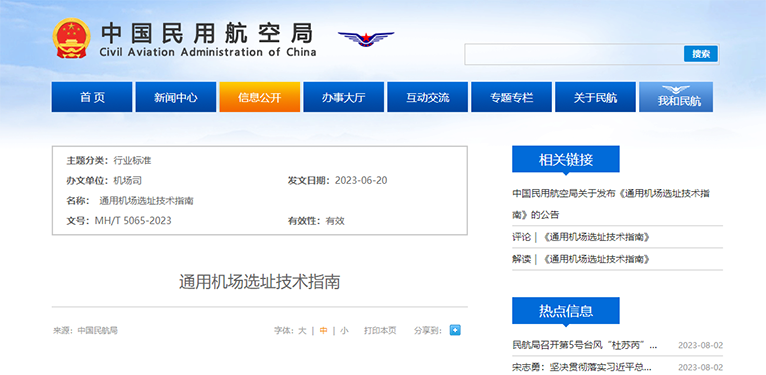
Task: Click 中国民用航空局 site title
Action: tap(207, 33)
